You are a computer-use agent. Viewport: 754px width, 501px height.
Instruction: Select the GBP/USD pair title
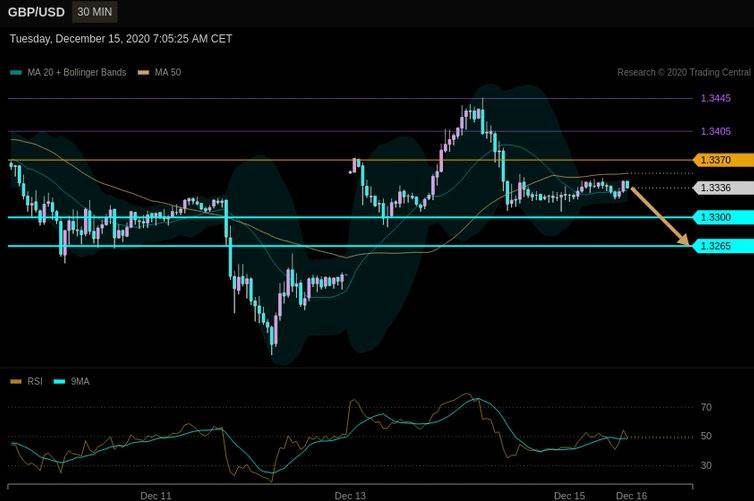(x=36, y=12)
